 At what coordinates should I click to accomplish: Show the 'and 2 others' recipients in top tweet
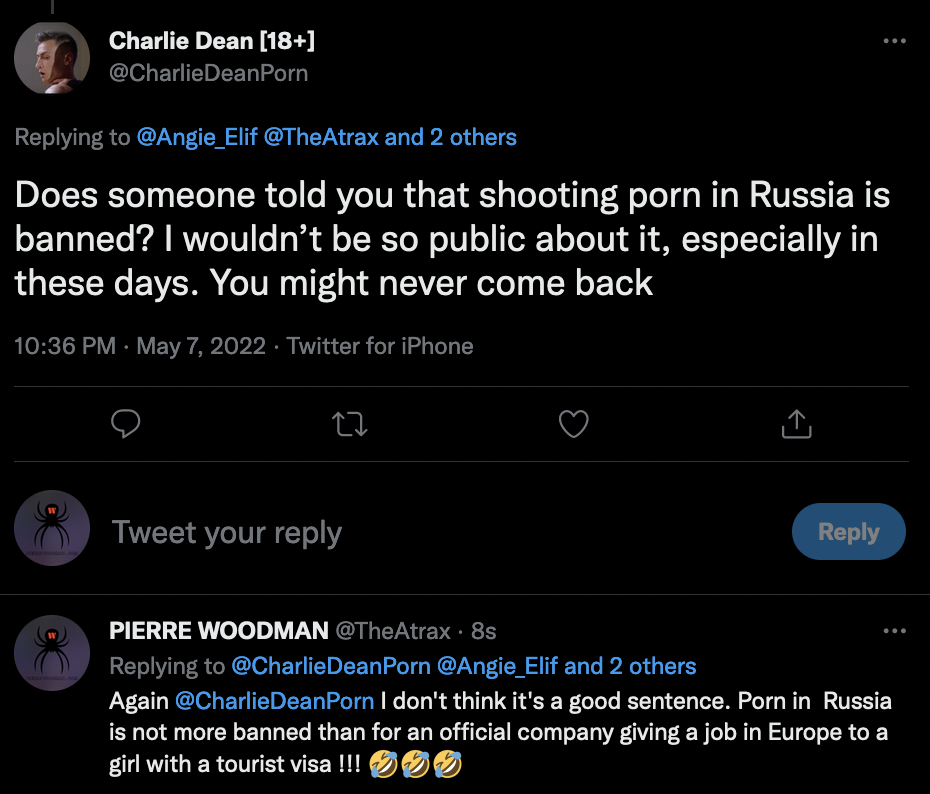click(451, 137)
